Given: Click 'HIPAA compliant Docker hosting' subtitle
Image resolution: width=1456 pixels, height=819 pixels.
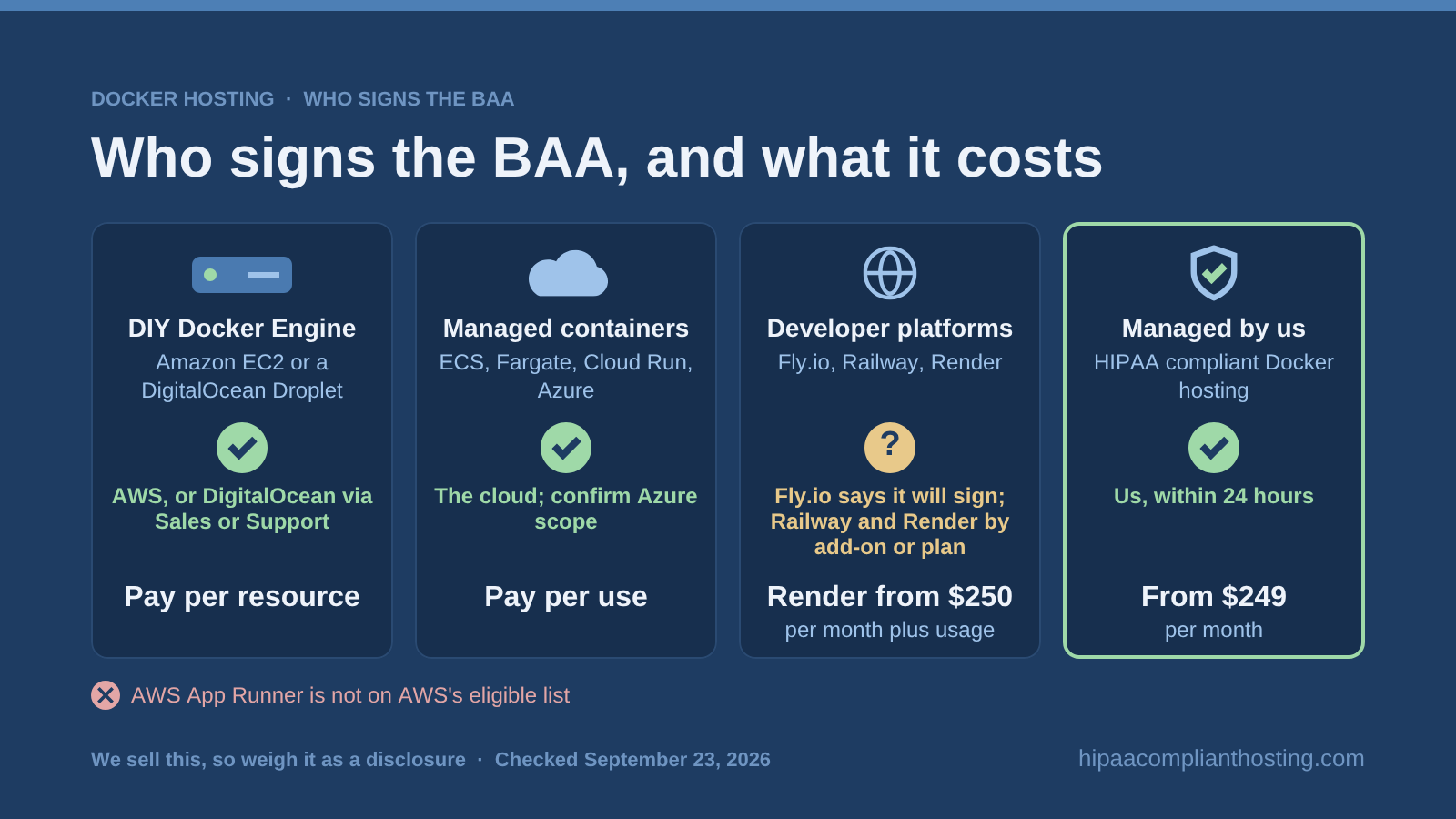Looking at the screenshot, I should tap(1214, 376).
